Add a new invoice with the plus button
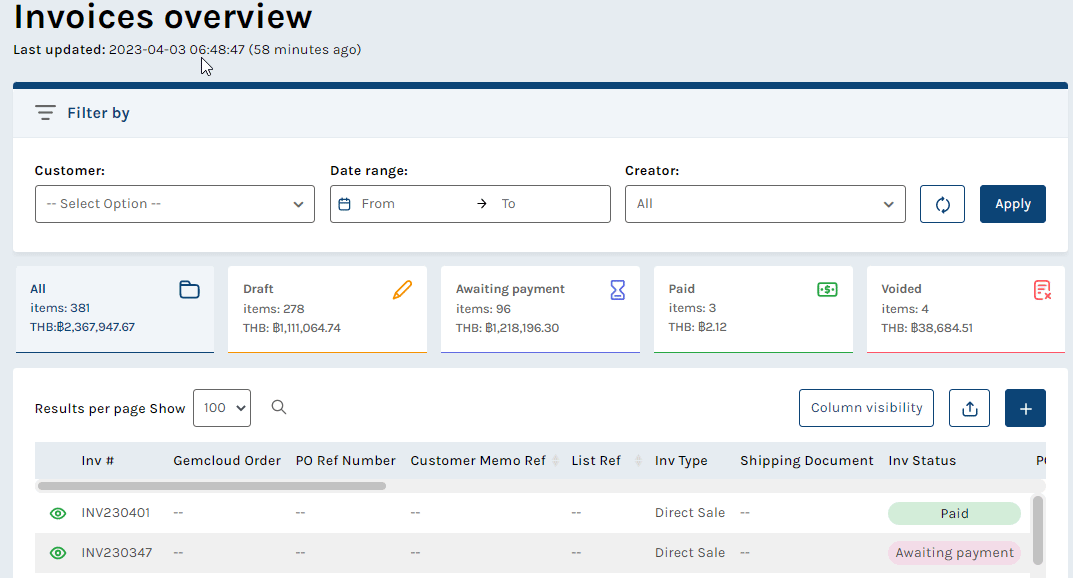The image size is (1073, 578). pos(1025,408)
